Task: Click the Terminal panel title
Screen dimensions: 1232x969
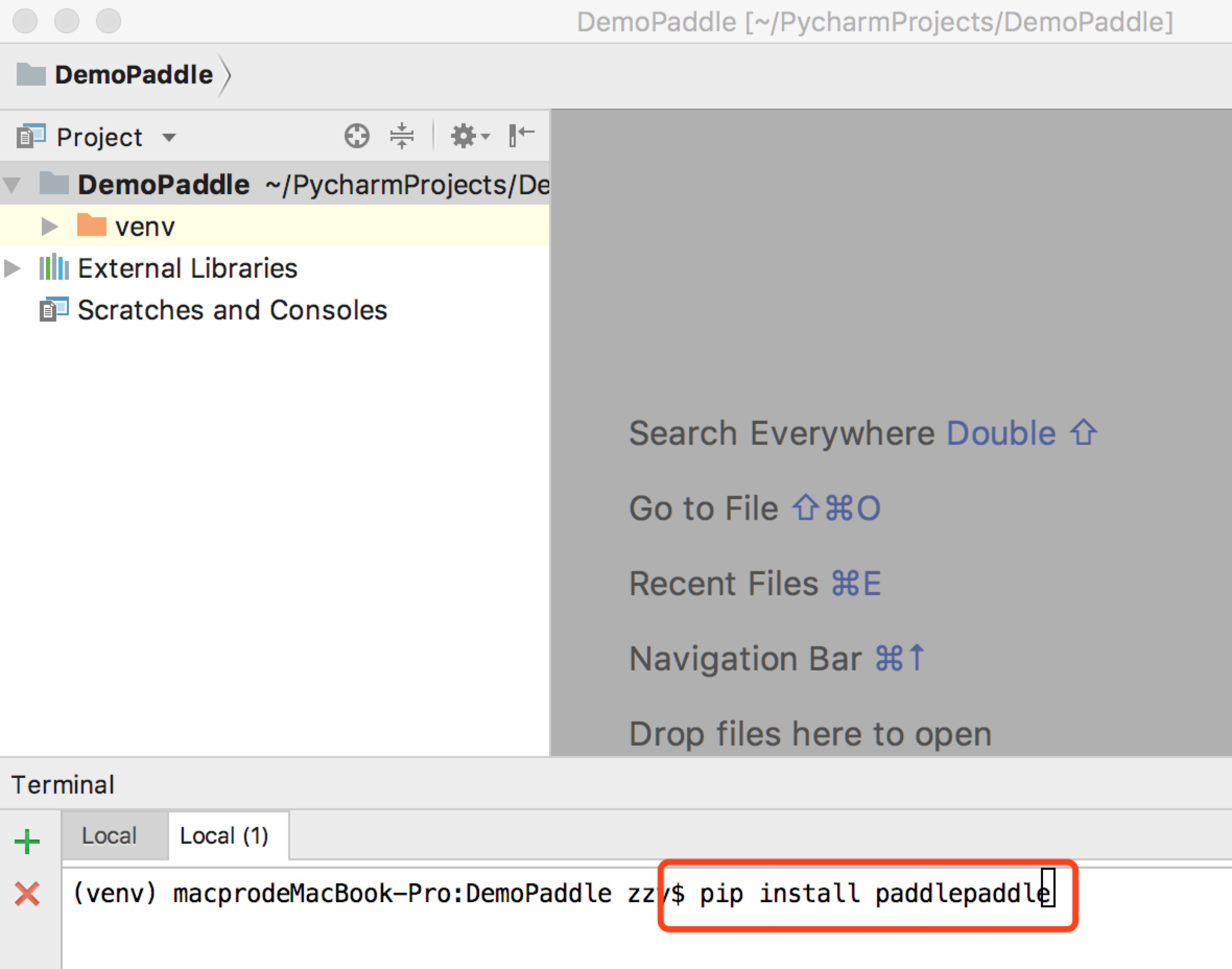Action: 63,785
